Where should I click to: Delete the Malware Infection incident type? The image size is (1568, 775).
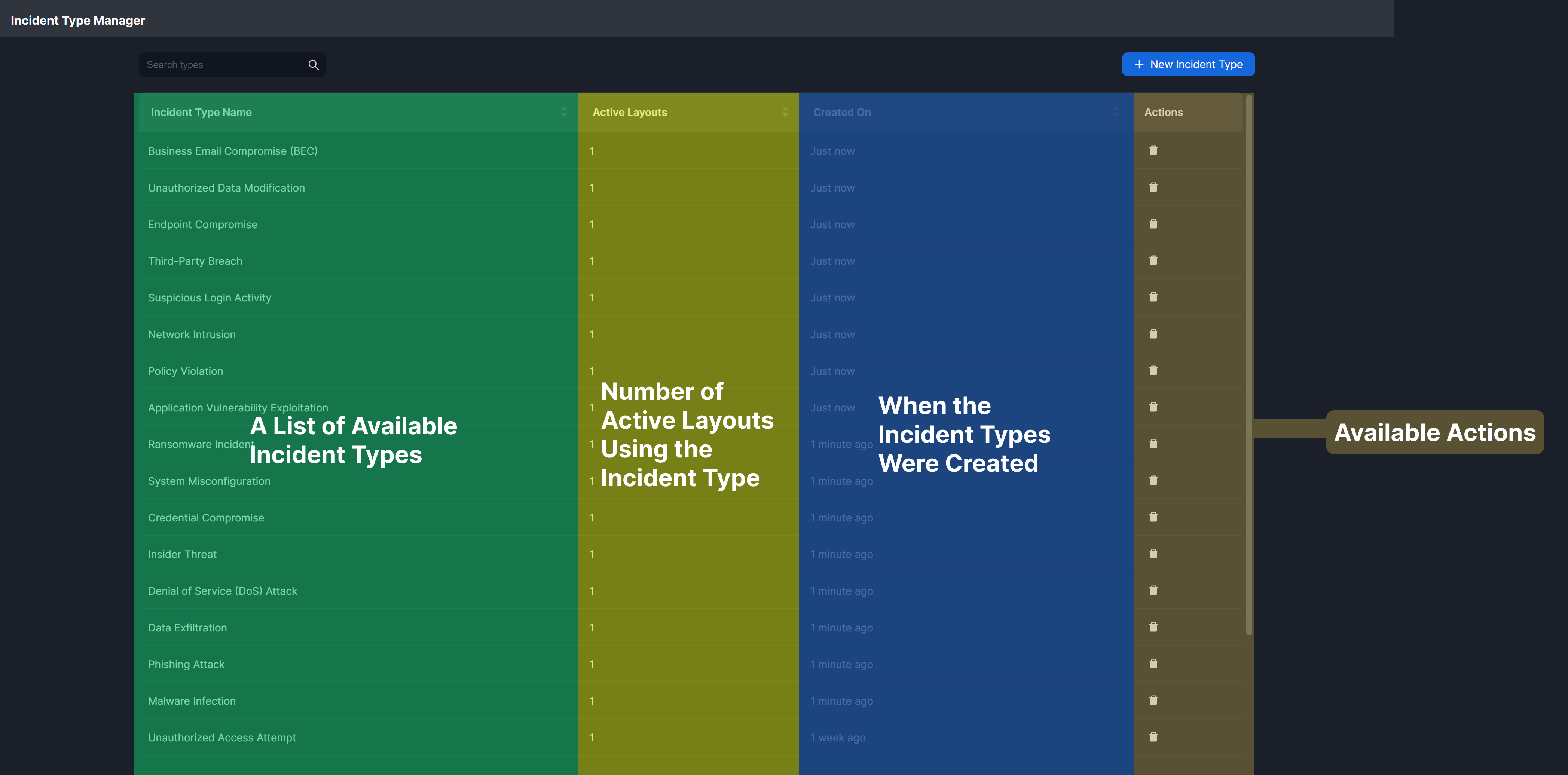1153,700
